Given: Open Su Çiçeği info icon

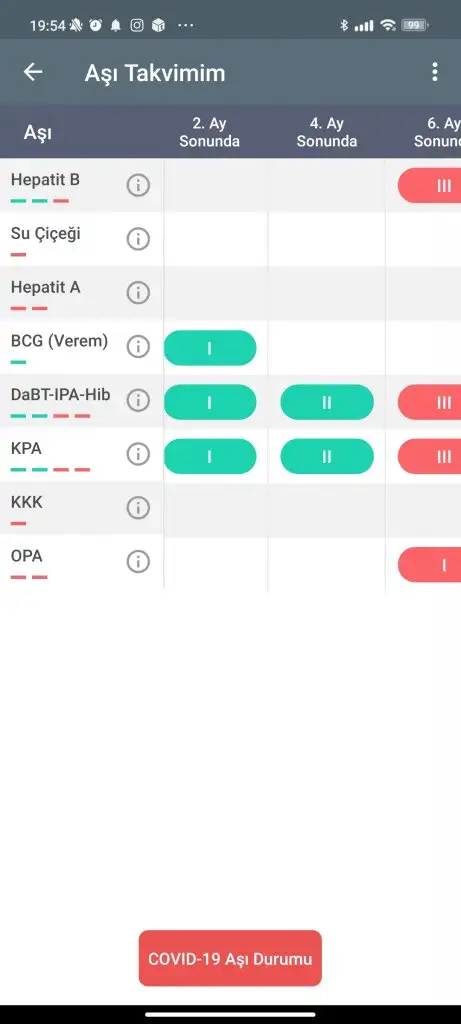Looking at the screenshot, I should [x=138, y=239].
